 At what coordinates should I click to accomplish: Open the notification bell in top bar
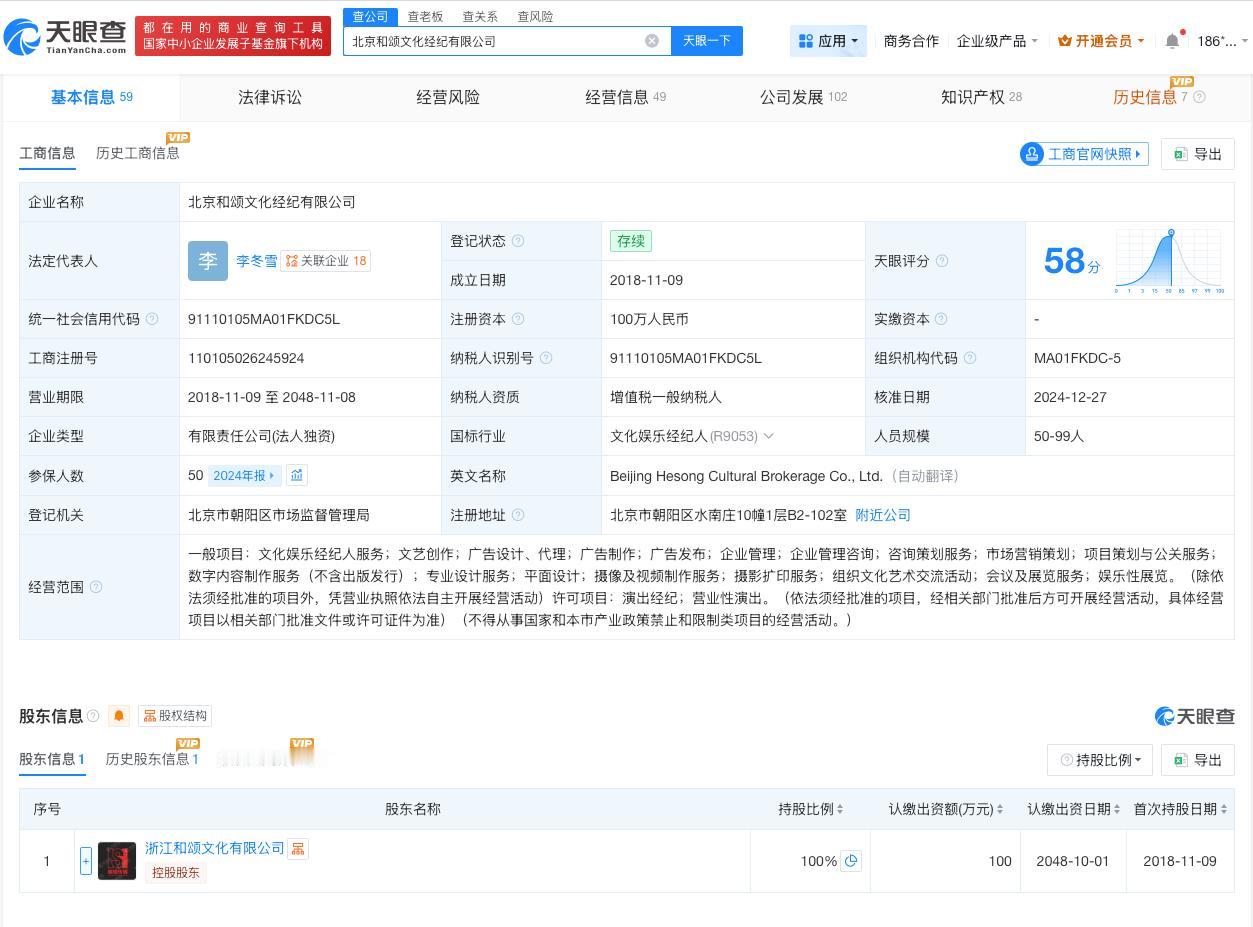pyautogui.click(x=1171, y=40)
